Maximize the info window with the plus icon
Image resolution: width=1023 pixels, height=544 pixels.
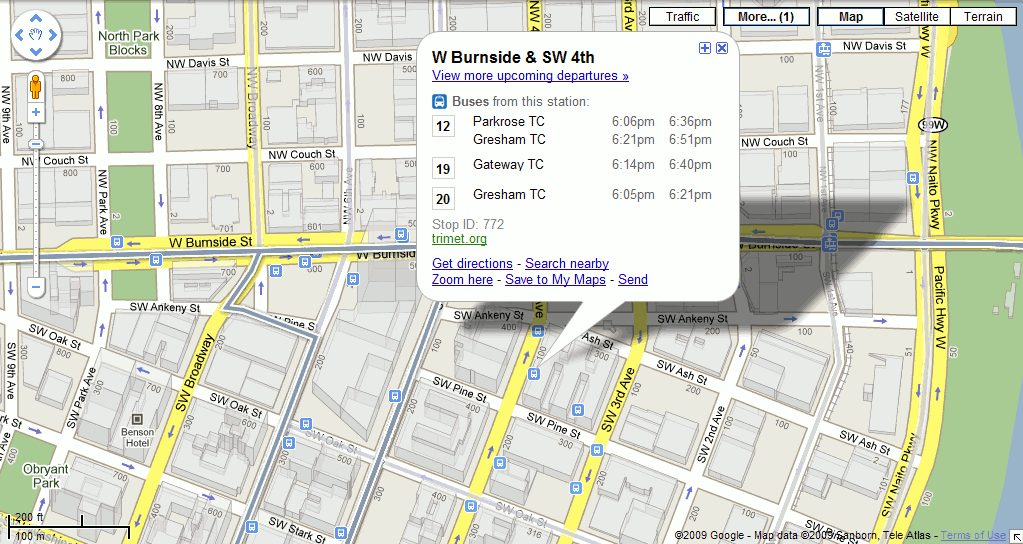(x=705, y=48)
